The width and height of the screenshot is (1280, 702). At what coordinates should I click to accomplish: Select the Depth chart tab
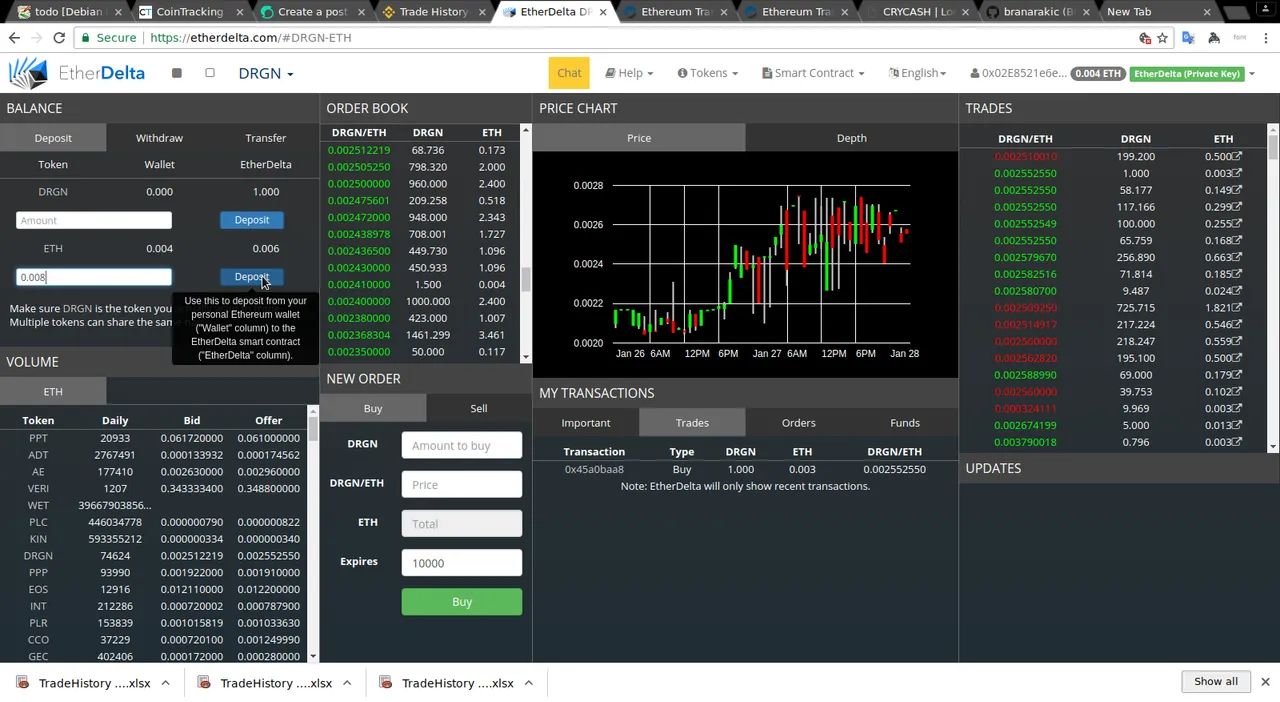[852, 138]
